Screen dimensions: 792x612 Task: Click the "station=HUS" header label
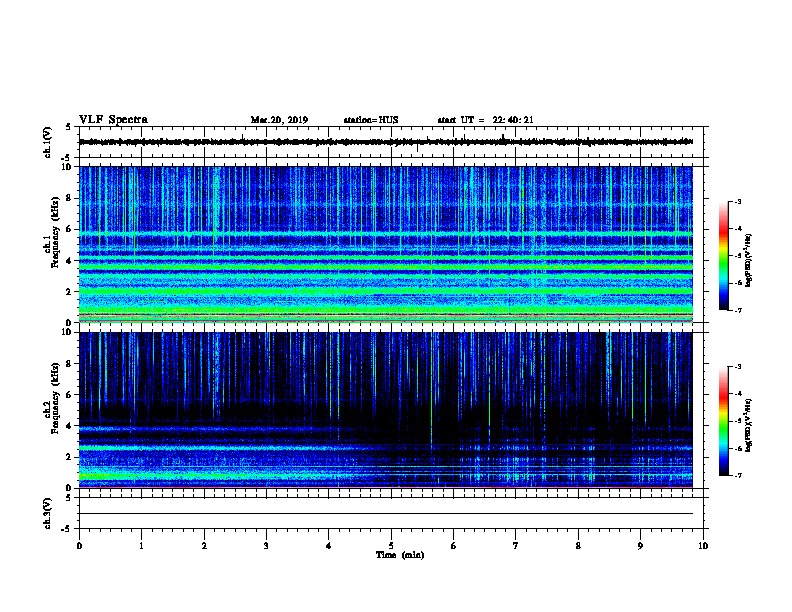[371, 120]
